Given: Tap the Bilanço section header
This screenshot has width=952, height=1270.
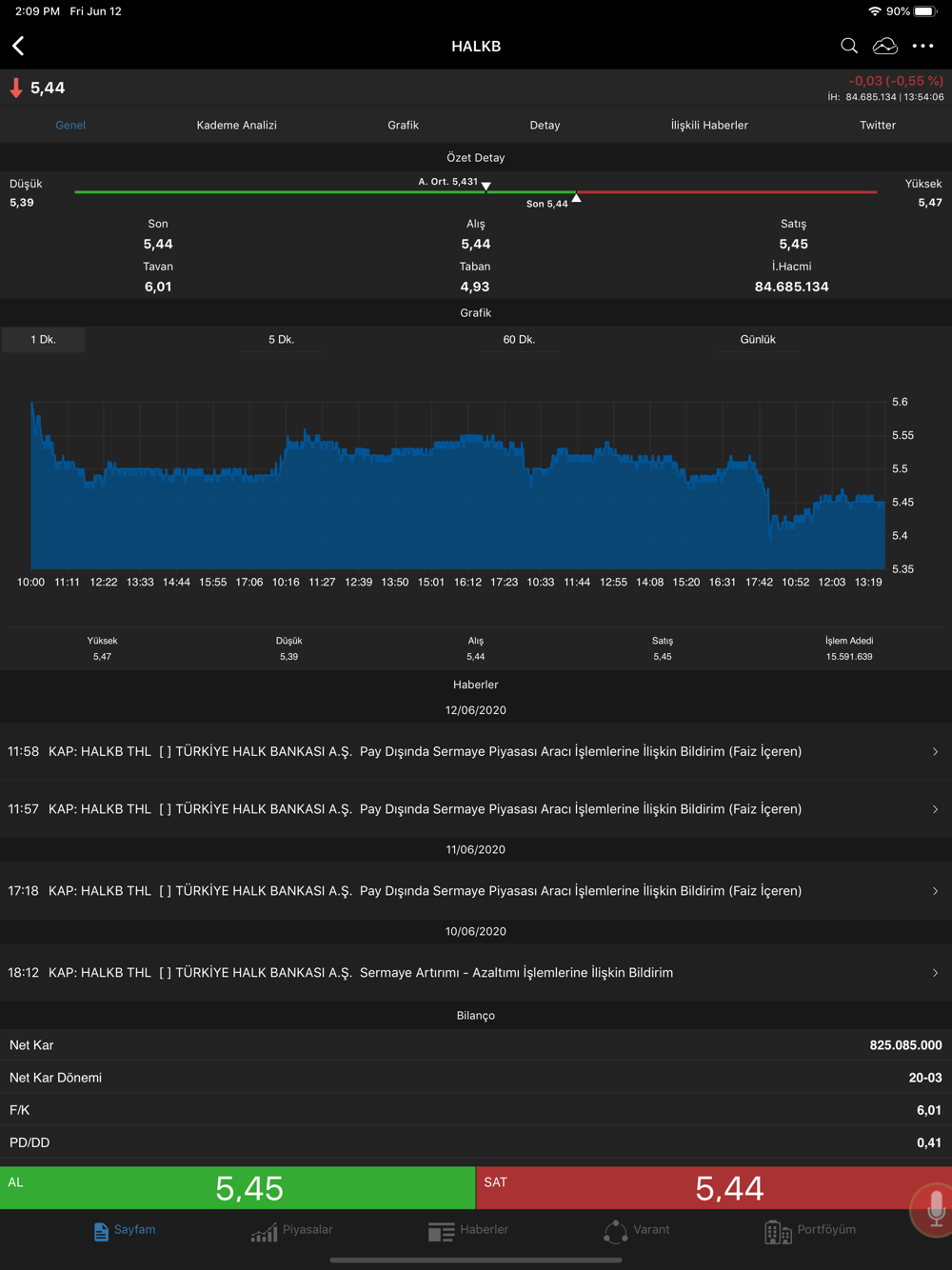Looking at the screenshot, I should click(x=476, y=1016).
